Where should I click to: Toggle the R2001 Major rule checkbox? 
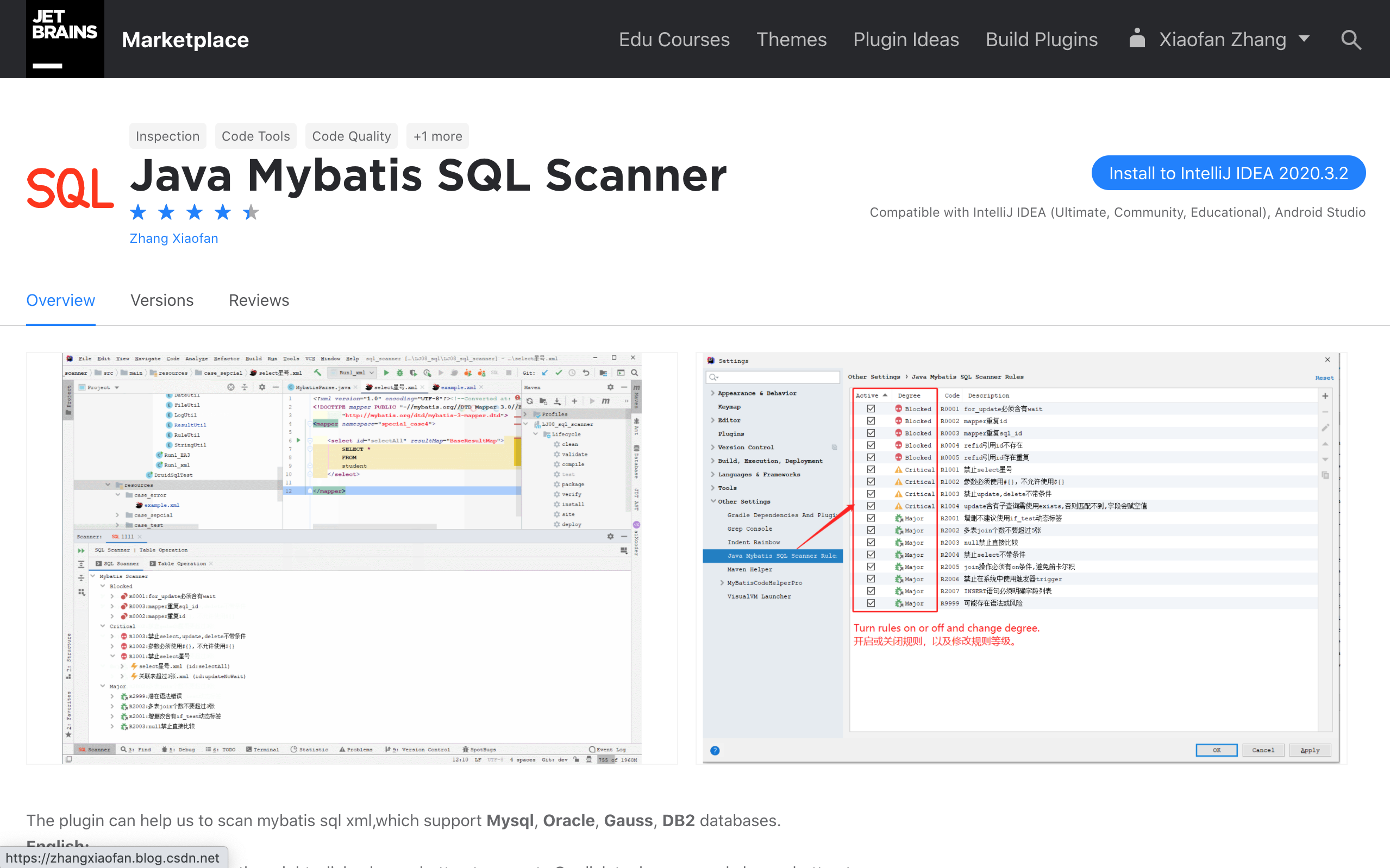point(871,518)
